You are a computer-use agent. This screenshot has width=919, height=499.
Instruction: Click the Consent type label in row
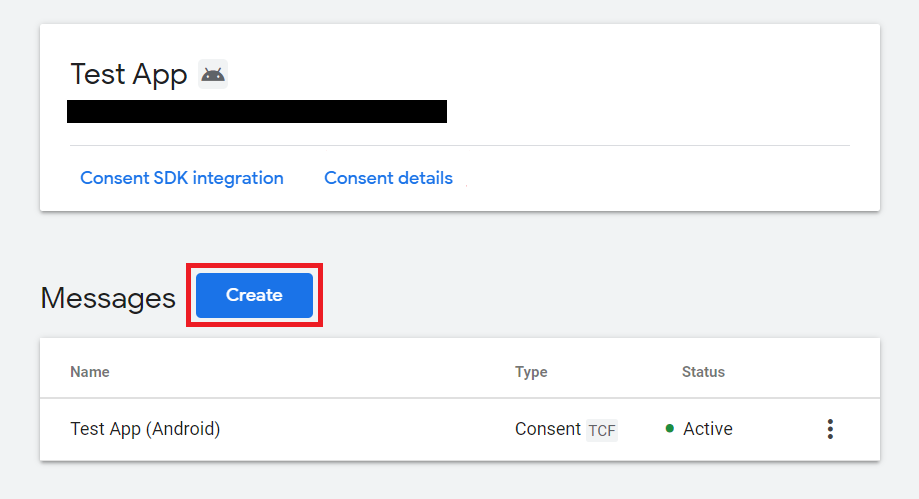[548, 429]
